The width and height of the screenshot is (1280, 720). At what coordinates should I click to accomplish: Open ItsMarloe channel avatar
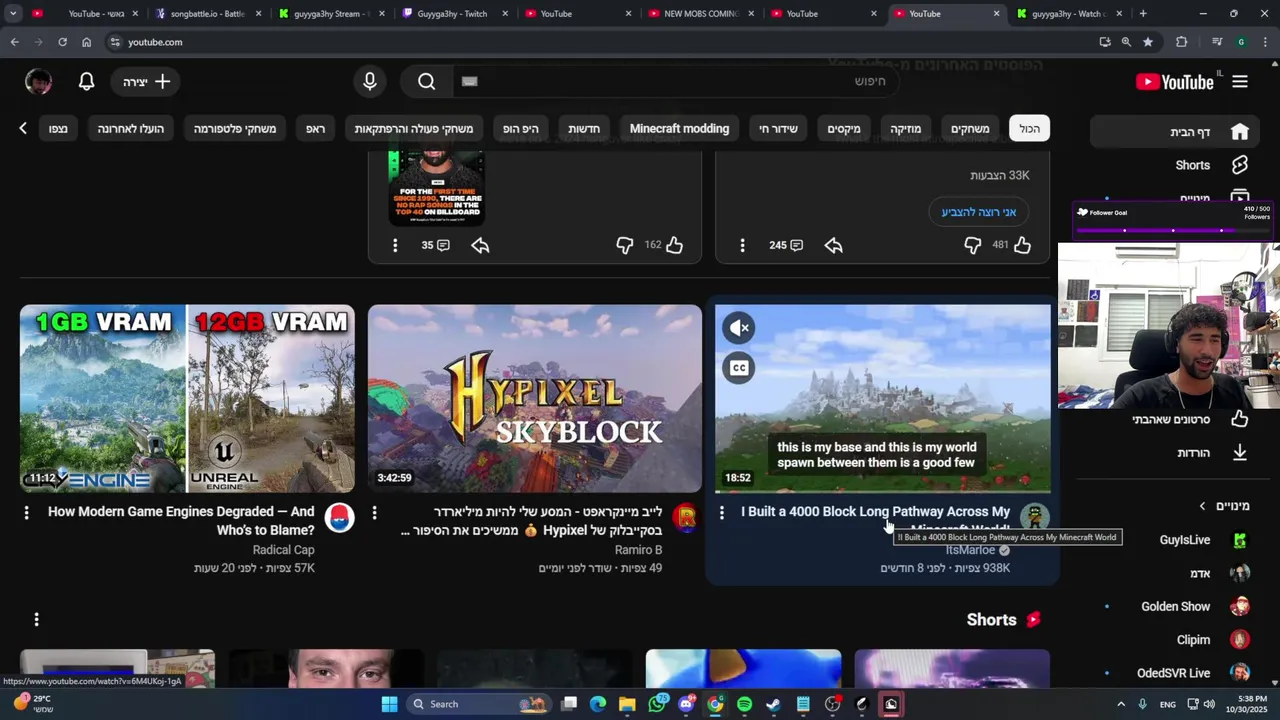1034,517
